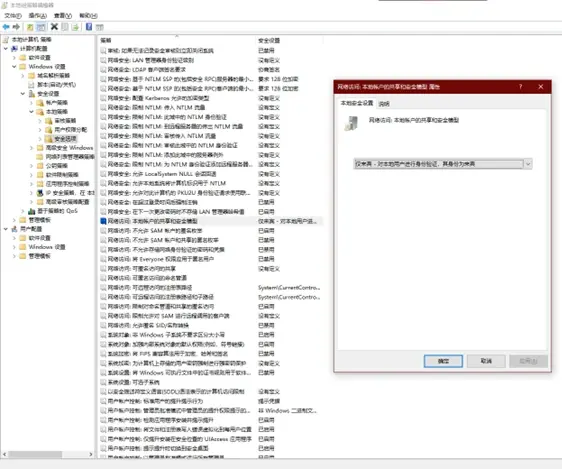
Task: Click the 用户配置 node icon
Action: coord(14,229)
